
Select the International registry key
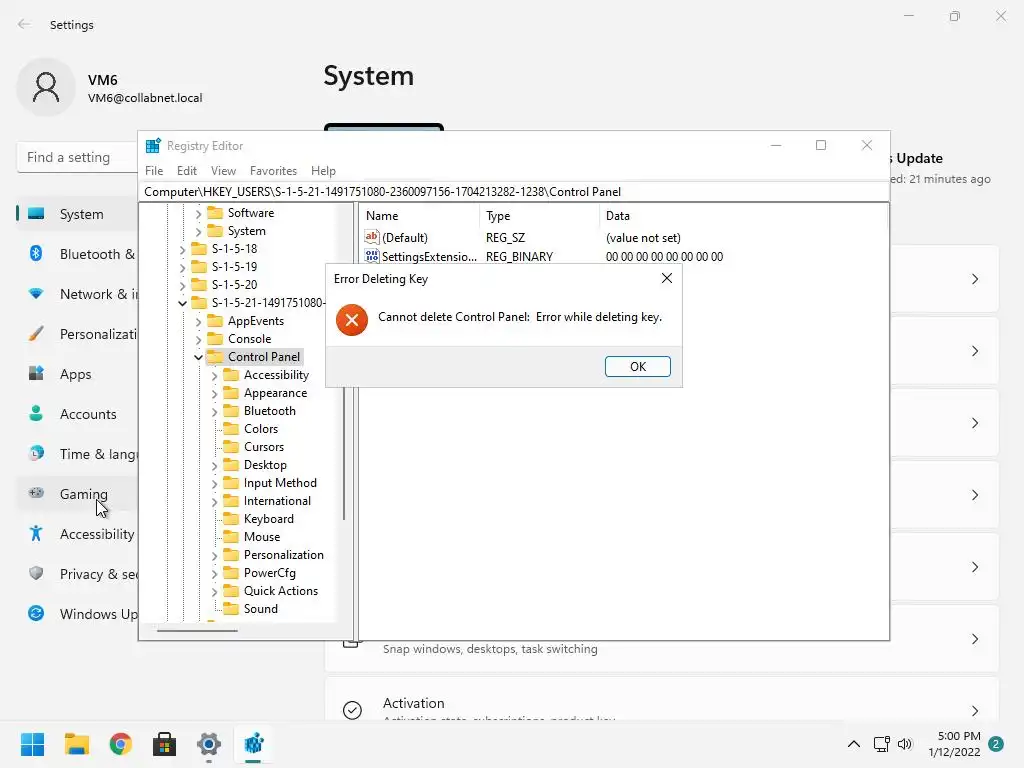click(x=277, y=501)
